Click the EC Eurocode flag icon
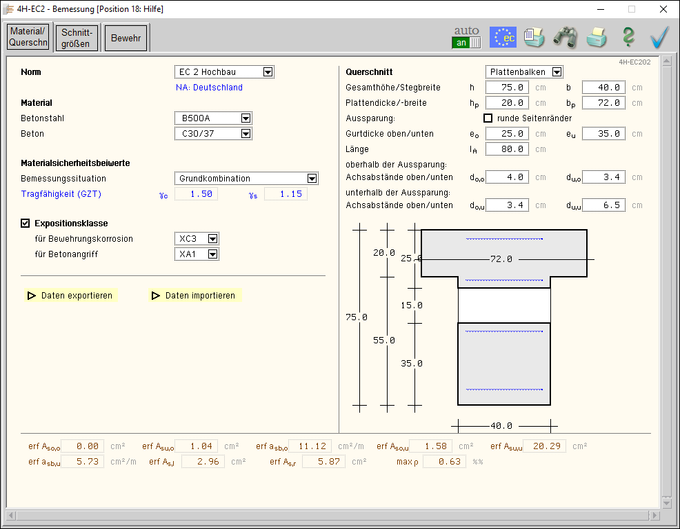The width and height of the screenshot is (680, 529). (503, 37)
